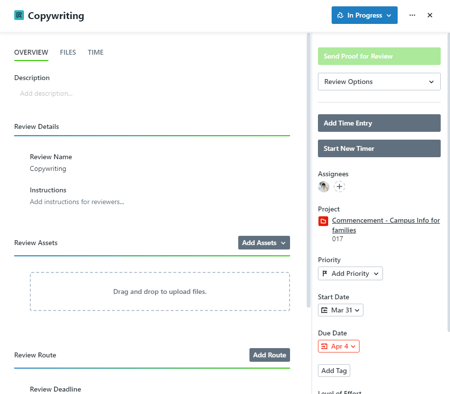Viewport: 450px width, 394px height.
Task: Switch to the TIME tab
Action: click(x=95, y=52)
